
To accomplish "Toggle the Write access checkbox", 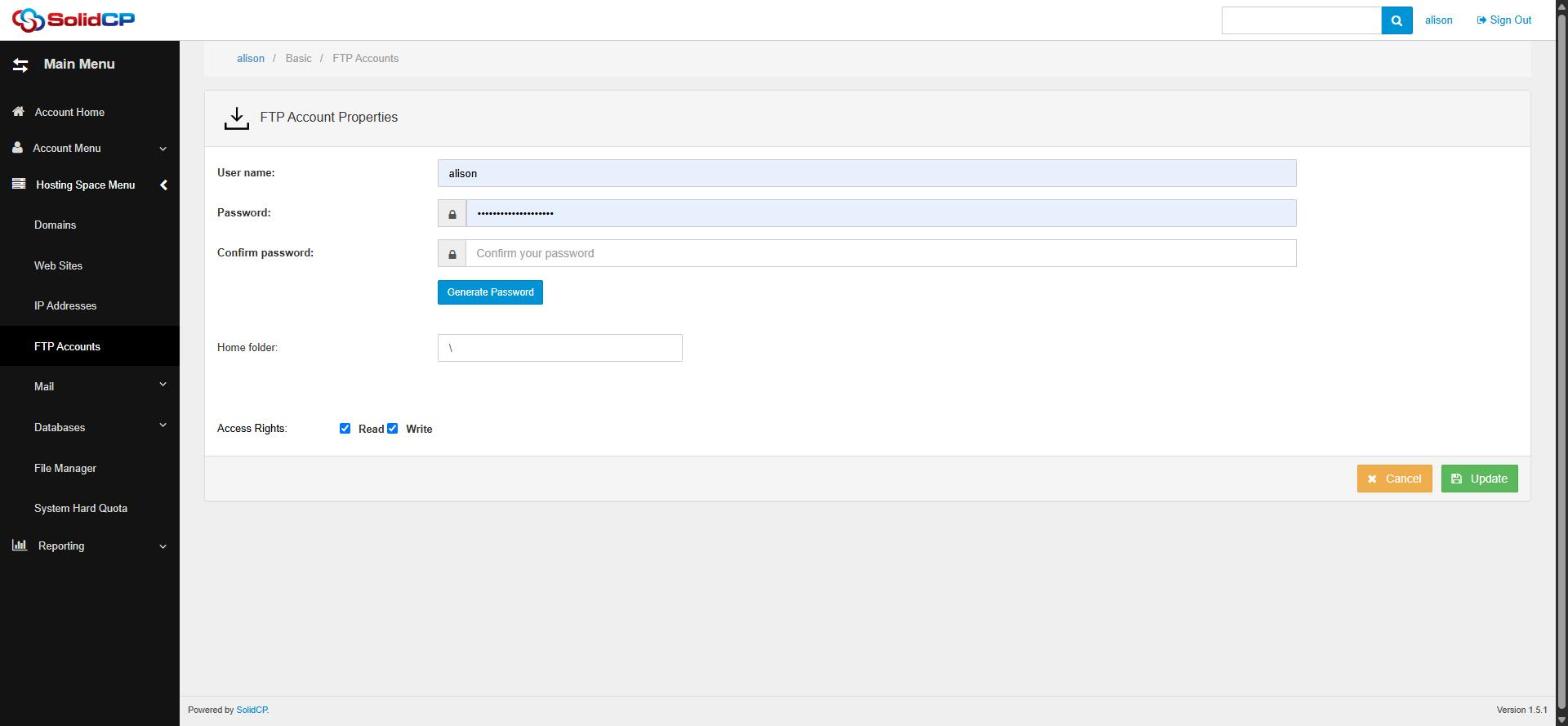I will 392,429.
